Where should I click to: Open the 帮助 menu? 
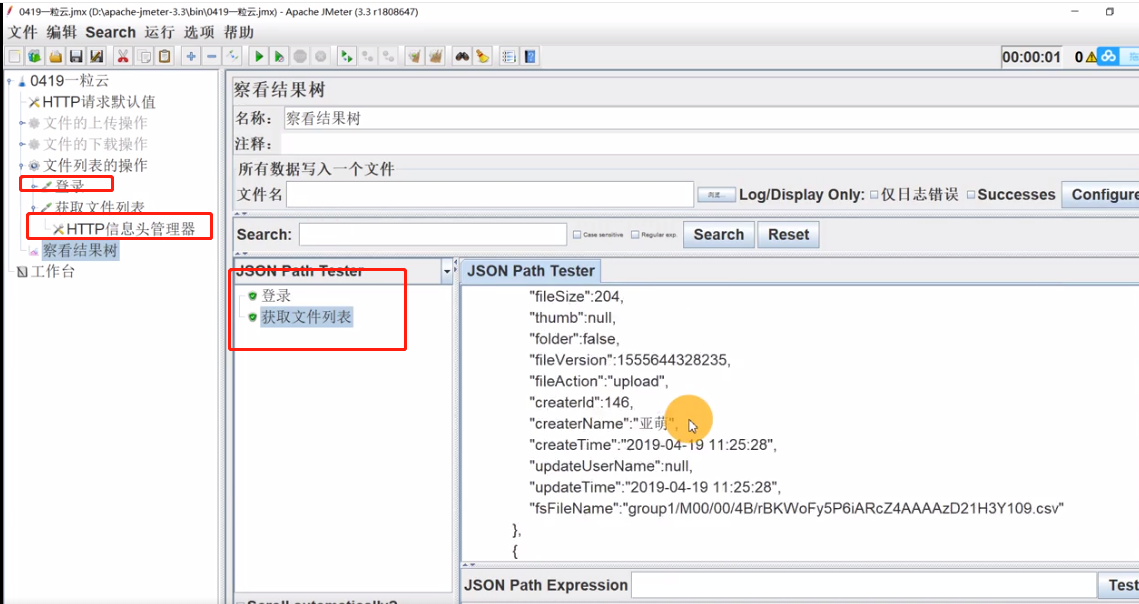click(x=238, y=32)
